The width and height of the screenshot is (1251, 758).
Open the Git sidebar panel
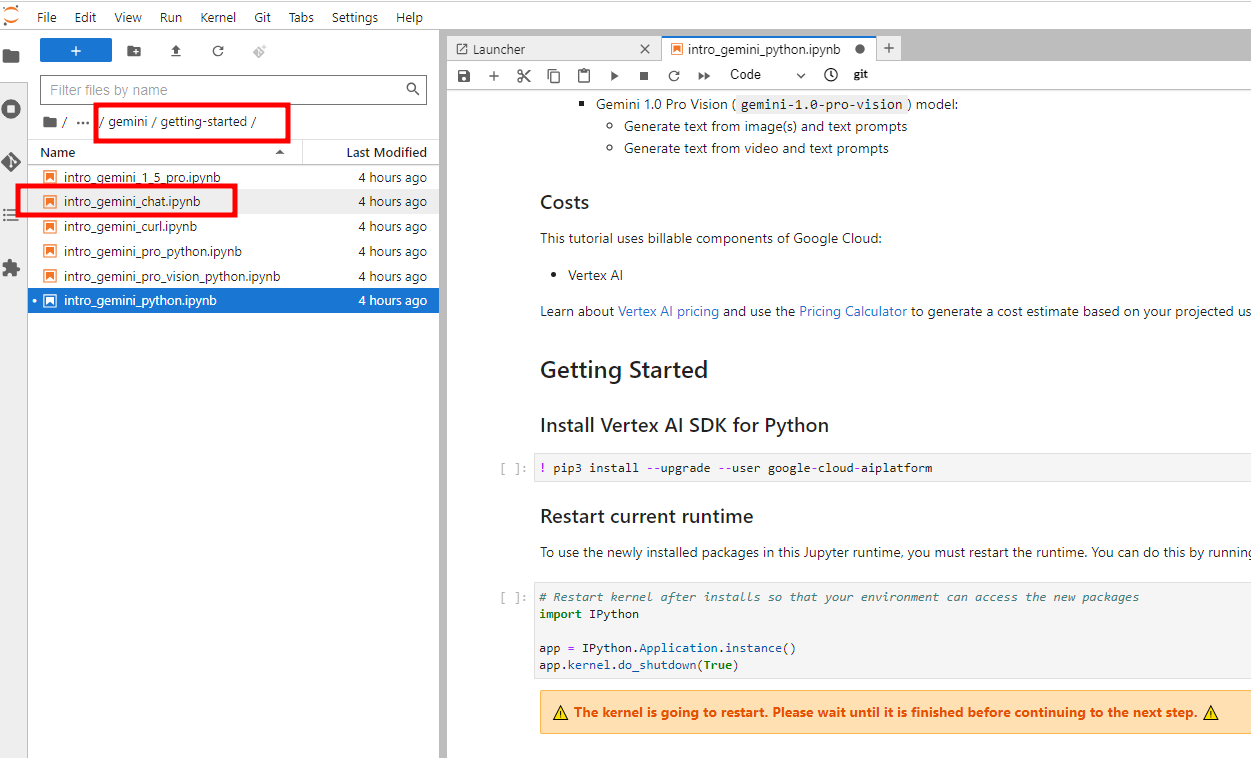point(11,161)
